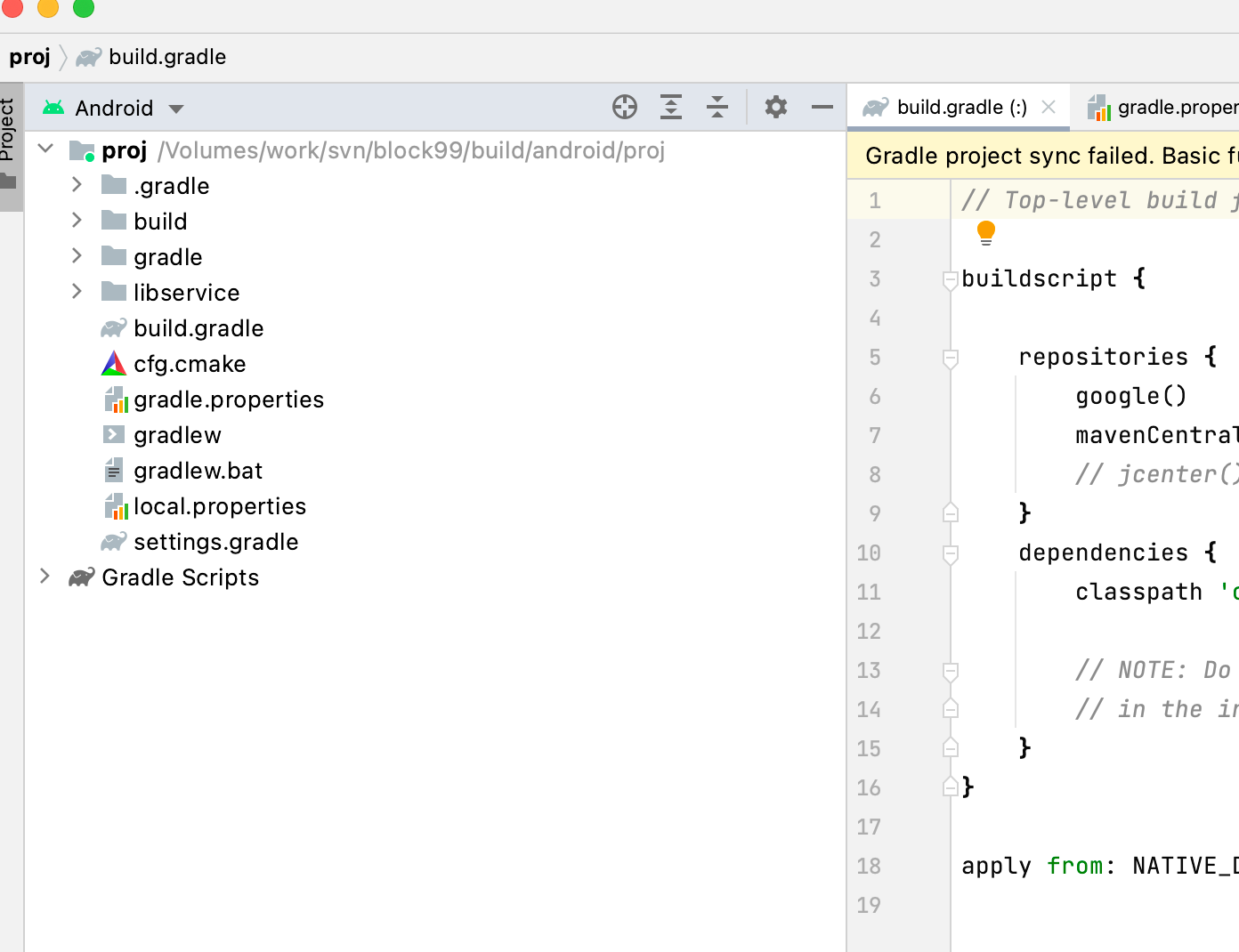Click proj in the breadcrumb bar
1239x952 pixels.
pyautogui.click(x=29, y=57)
